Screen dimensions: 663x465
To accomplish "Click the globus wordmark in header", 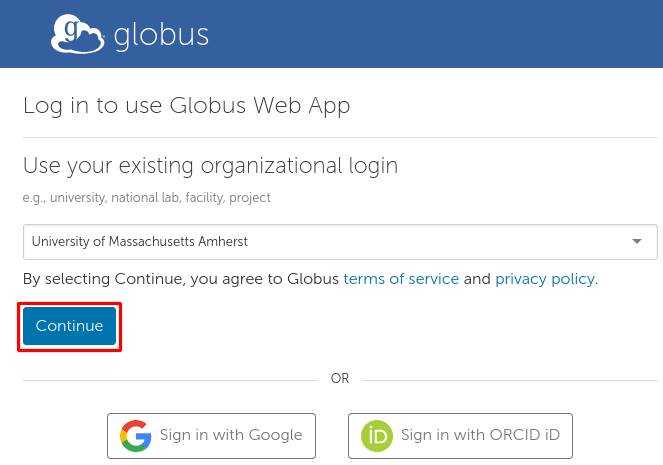I will click(161, 36).
